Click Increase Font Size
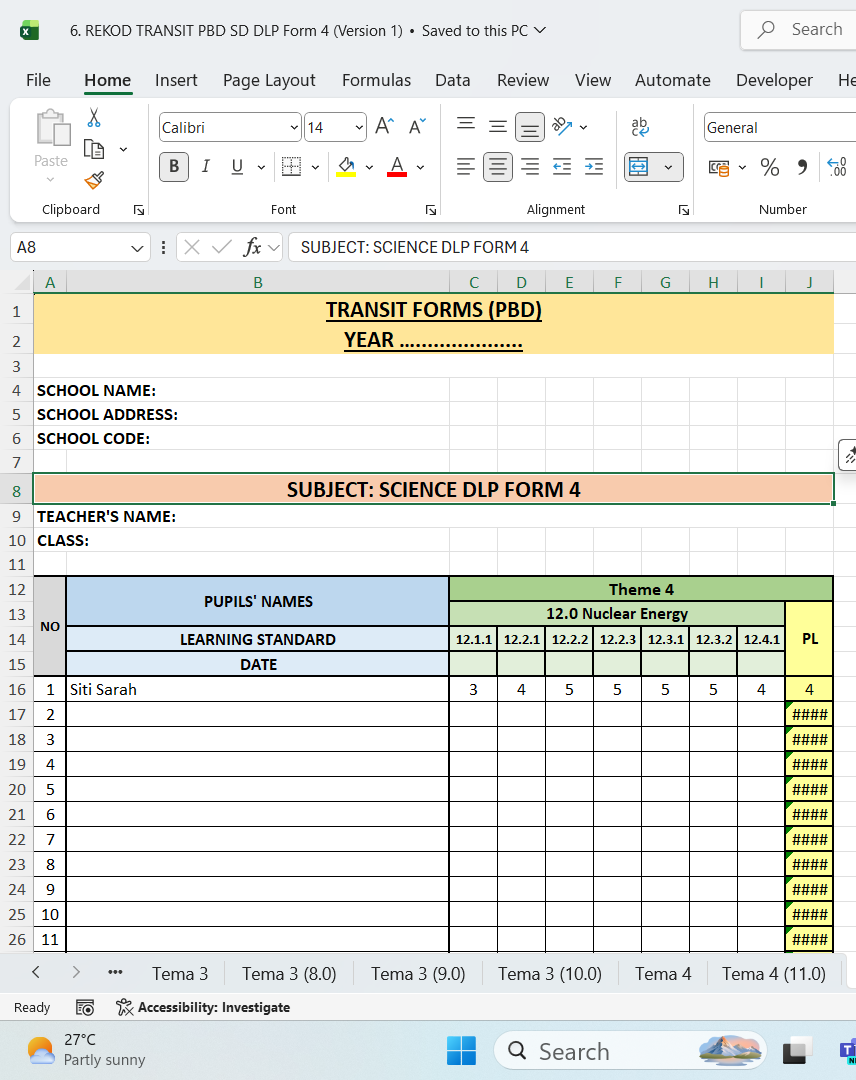Screen dimensions: 856x1080 pyautogui.click(x=382, y=127)
